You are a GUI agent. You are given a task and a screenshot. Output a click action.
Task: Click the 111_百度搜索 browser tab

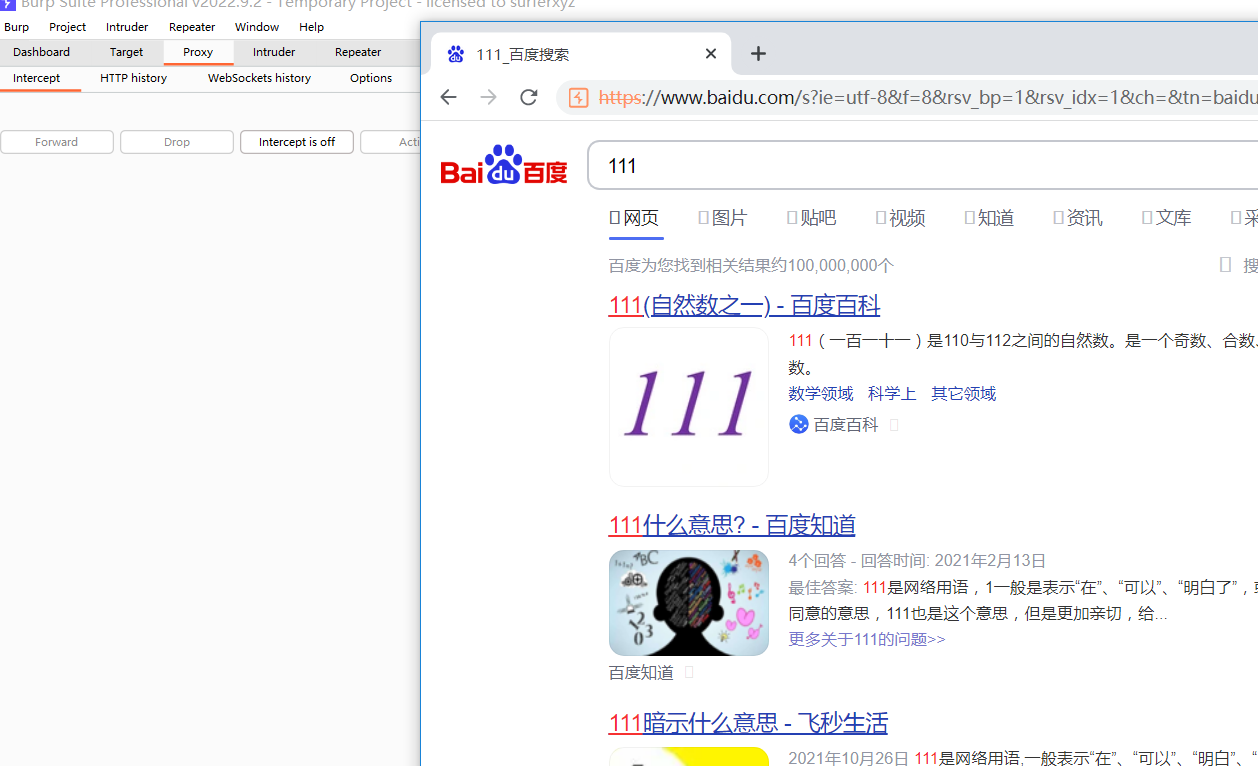(x=581, y=54)
